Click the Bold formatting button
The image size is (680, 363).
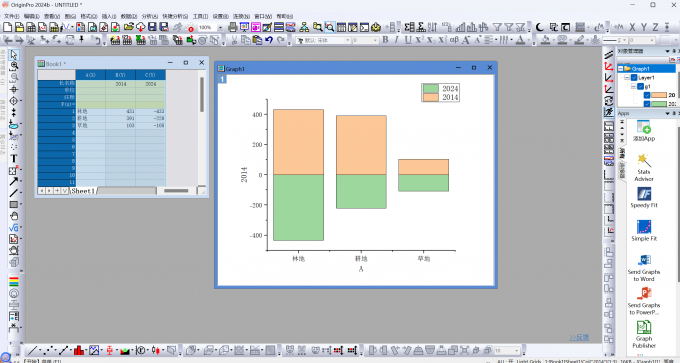pyautogui.click(x=385, y=40)
